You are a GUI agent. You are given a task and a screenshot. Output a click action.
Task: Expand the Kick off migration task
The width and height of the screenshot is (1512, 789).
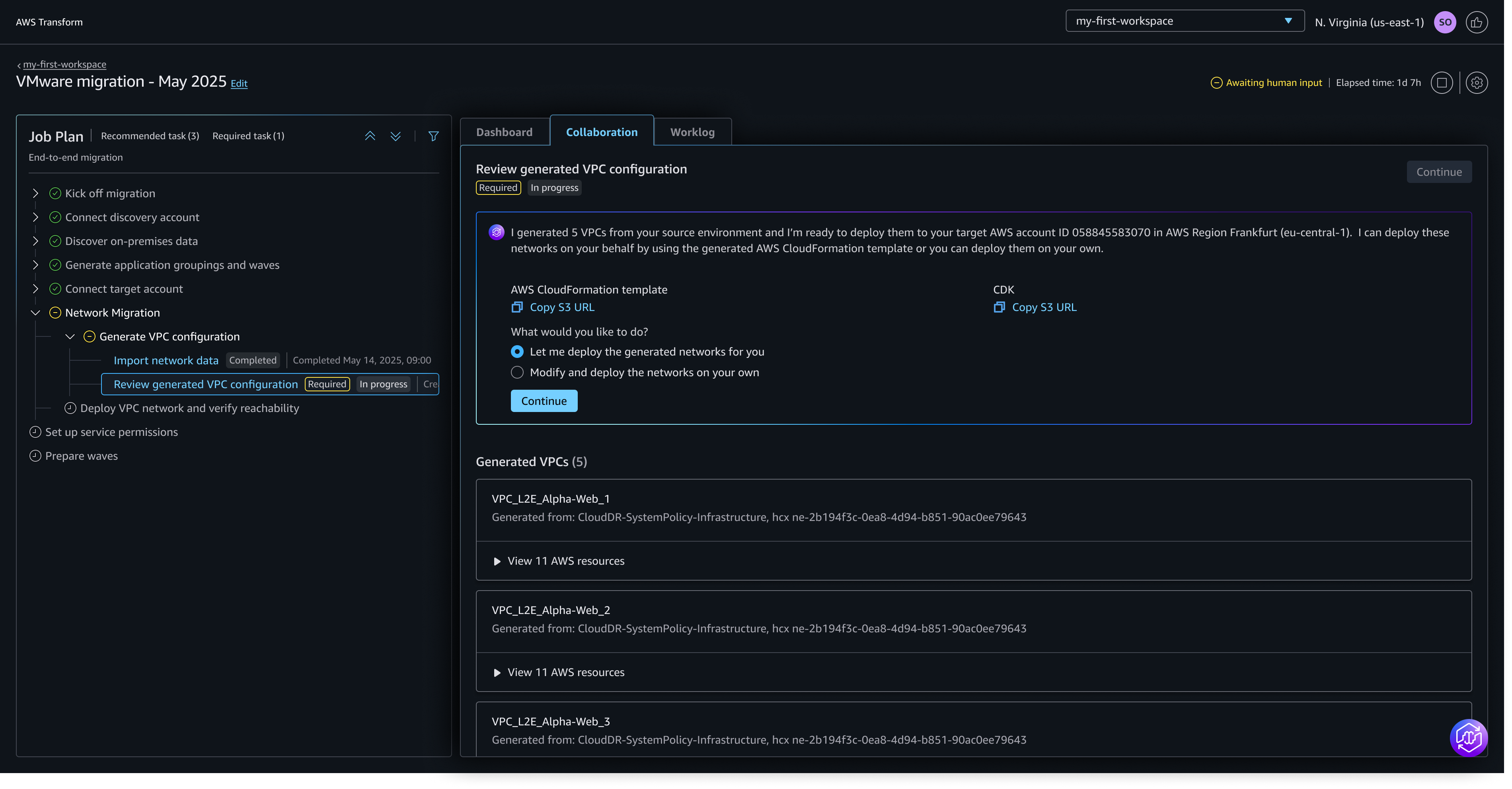(35, 194)
